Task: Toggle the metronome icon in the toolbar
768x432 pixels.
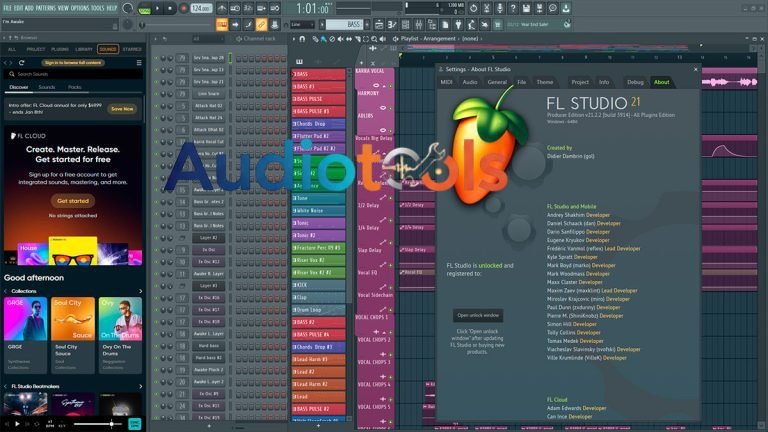Action: pyautogui.click(x=222, y=8)
